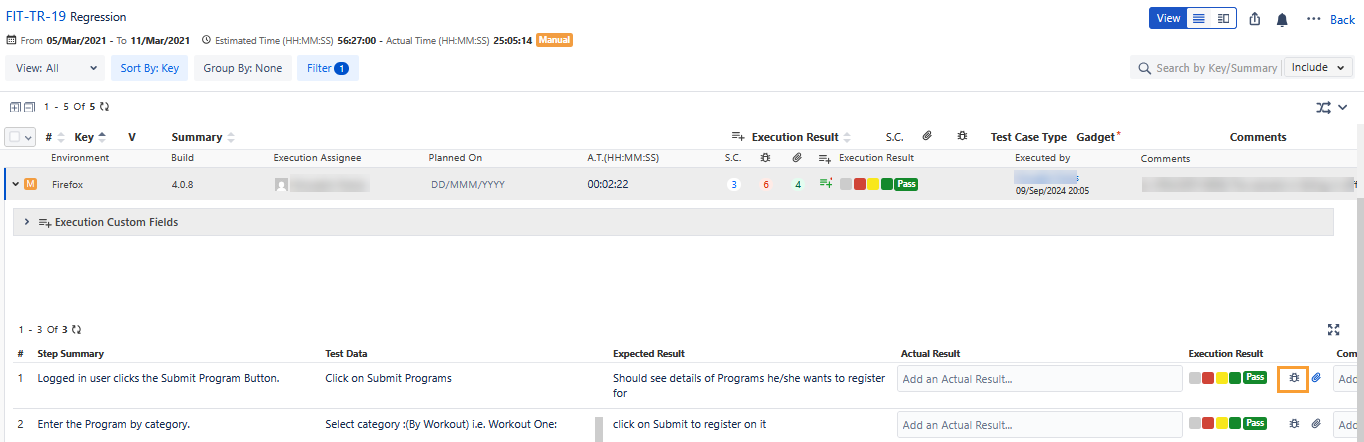The width and height of the screenshot is (1364, 442).
Task: Click the orange Manual tag in header
Action: (x=554, y=40)
